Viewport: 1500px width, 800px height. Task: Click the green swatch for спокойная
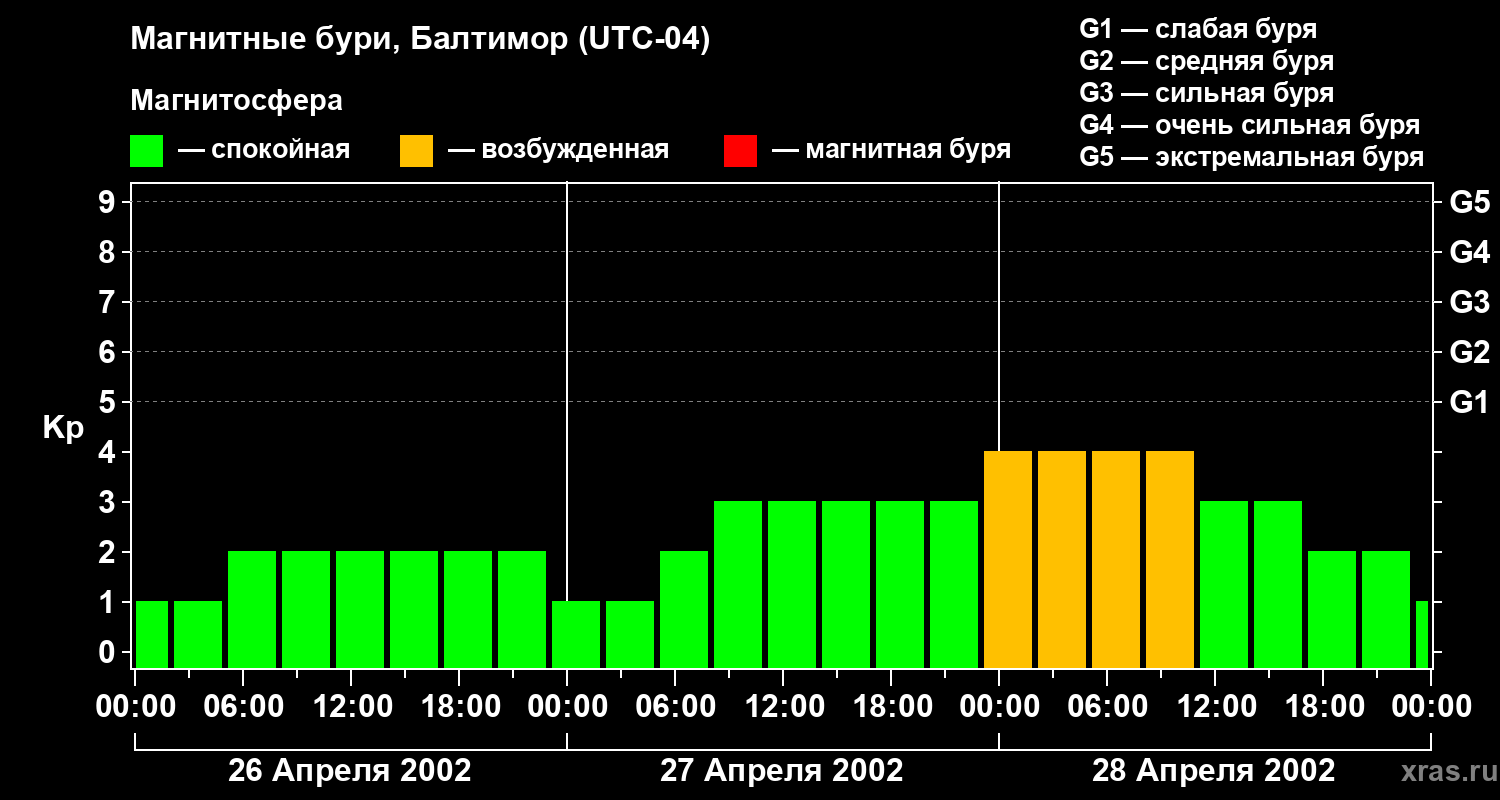point(147,151)
